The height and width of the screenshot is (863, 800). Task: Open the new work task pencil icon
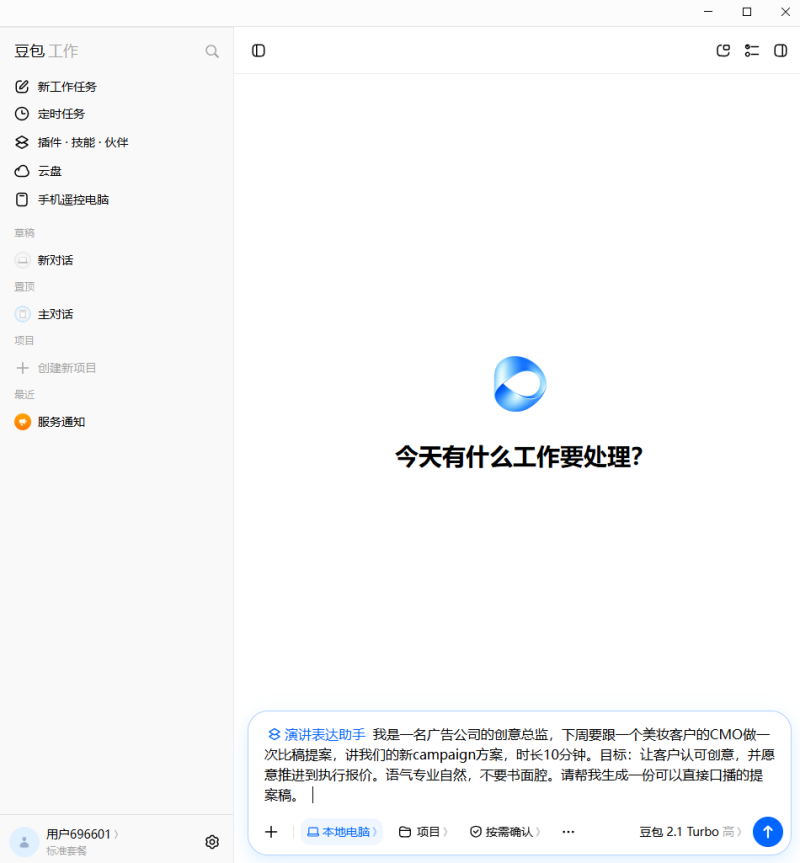coord(21,86)
